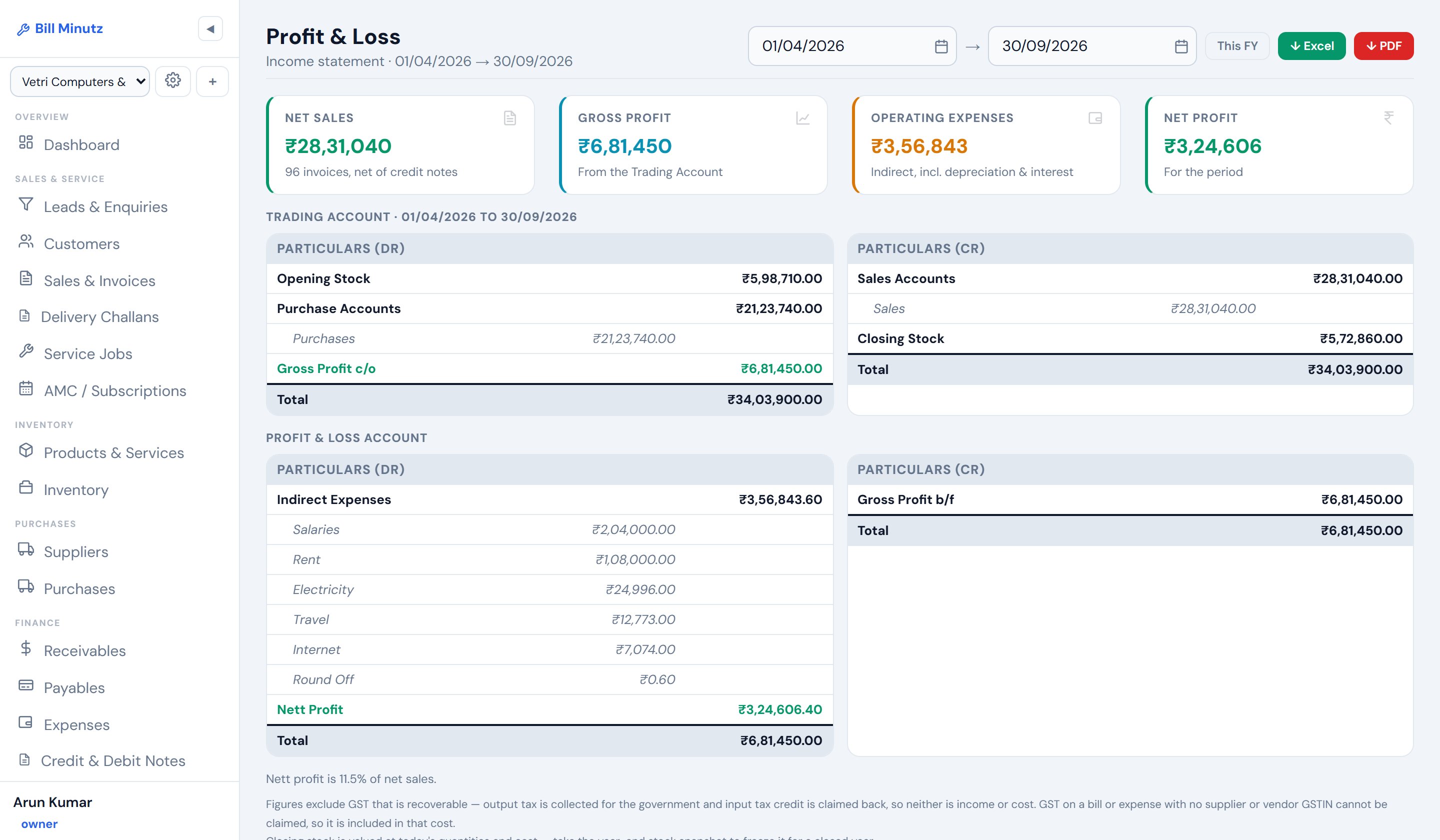
Task: Click the Payables card icon
Action: [25, 685]
